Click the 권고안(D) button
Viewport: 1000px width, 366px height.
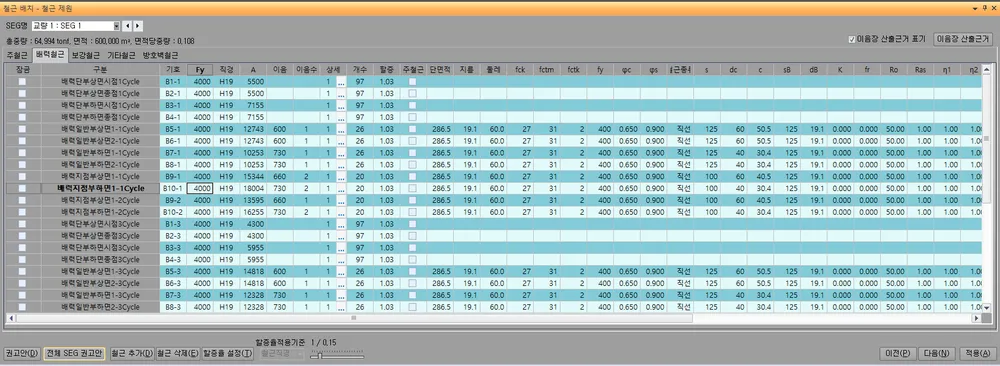22,354
